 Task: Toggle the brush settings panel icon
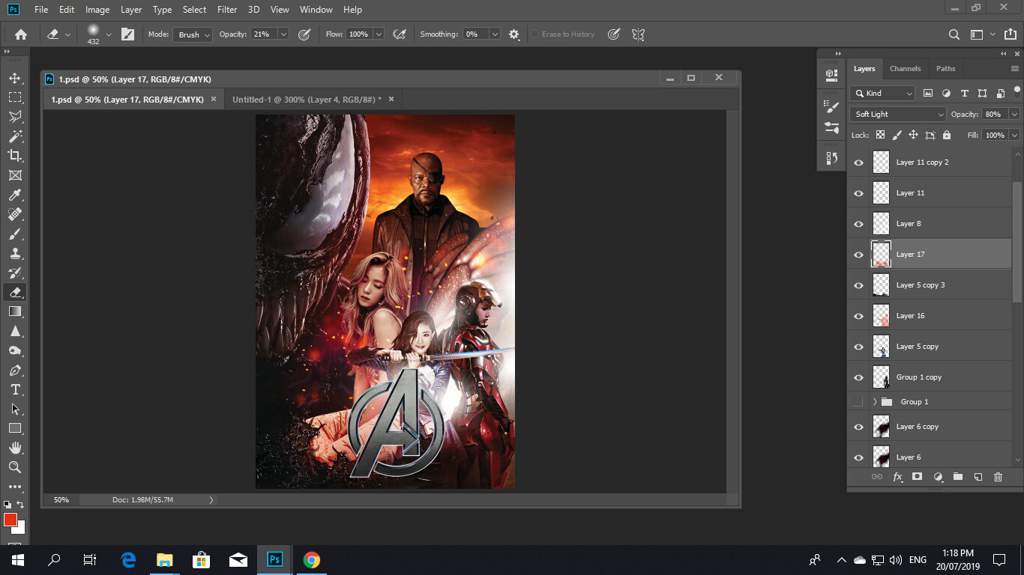pos(127,35)
